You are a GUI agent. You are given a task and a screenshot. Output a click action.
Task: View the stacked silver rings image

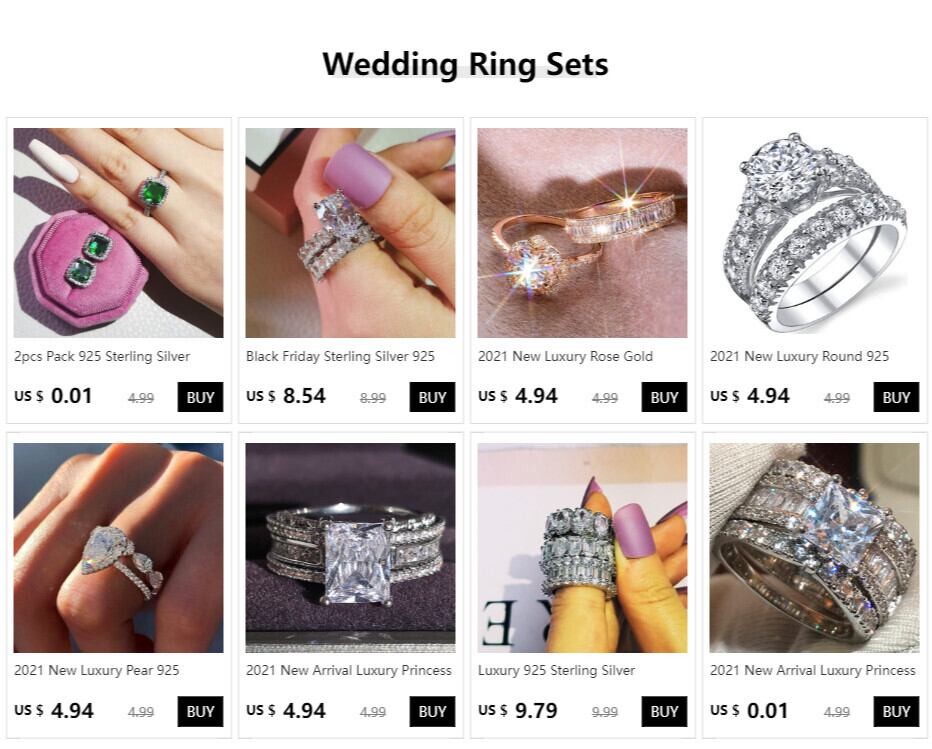[x=582, y=547]
